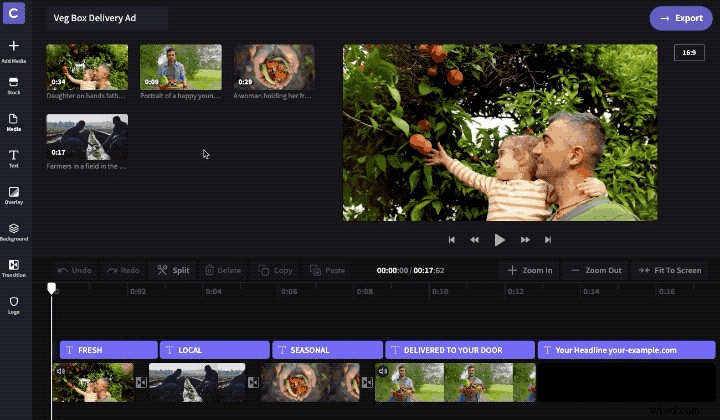
Task: Edit the project title Veg Box Delivery Ad
Action: click(107, 18)
